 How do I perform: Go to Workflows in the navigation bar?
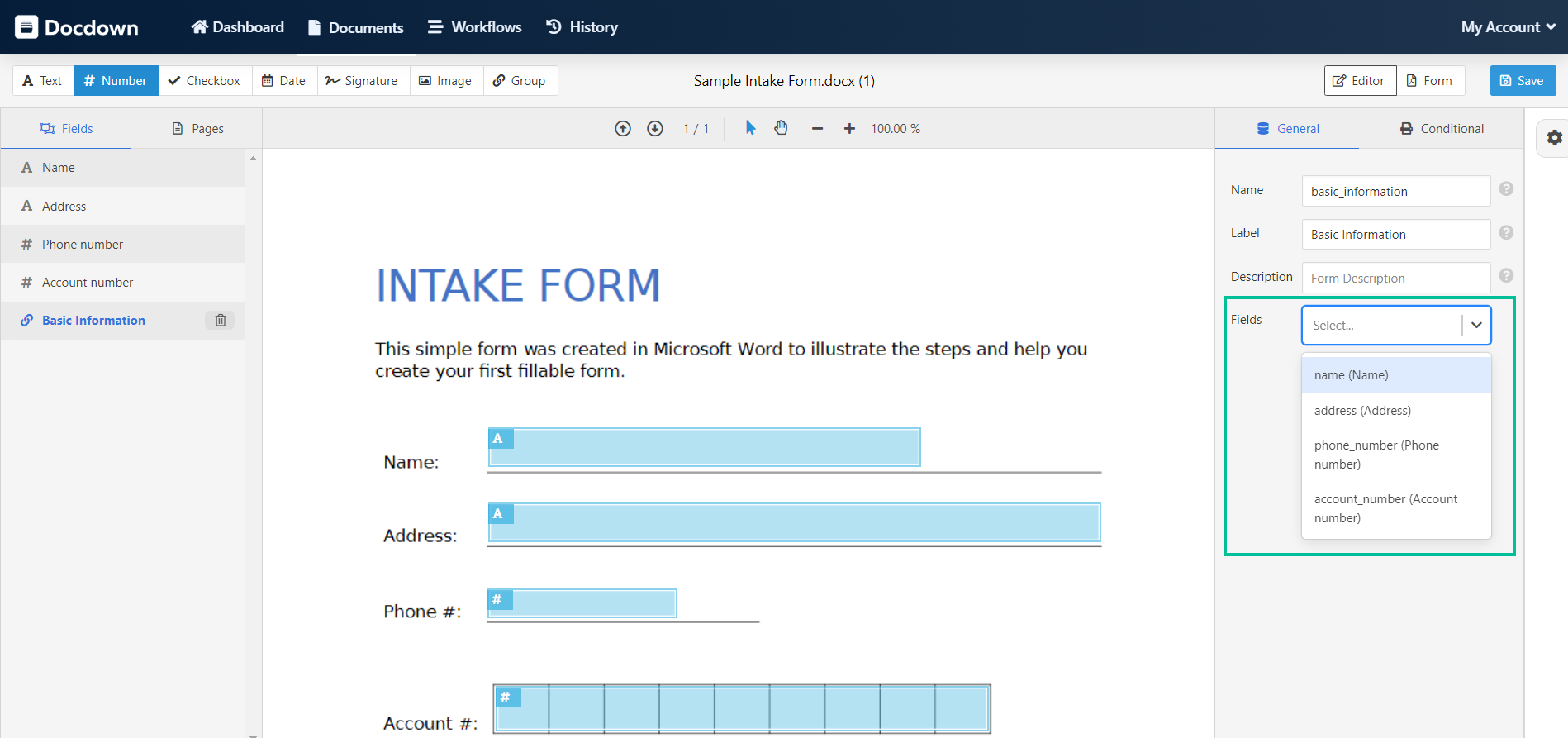point(474,27)
